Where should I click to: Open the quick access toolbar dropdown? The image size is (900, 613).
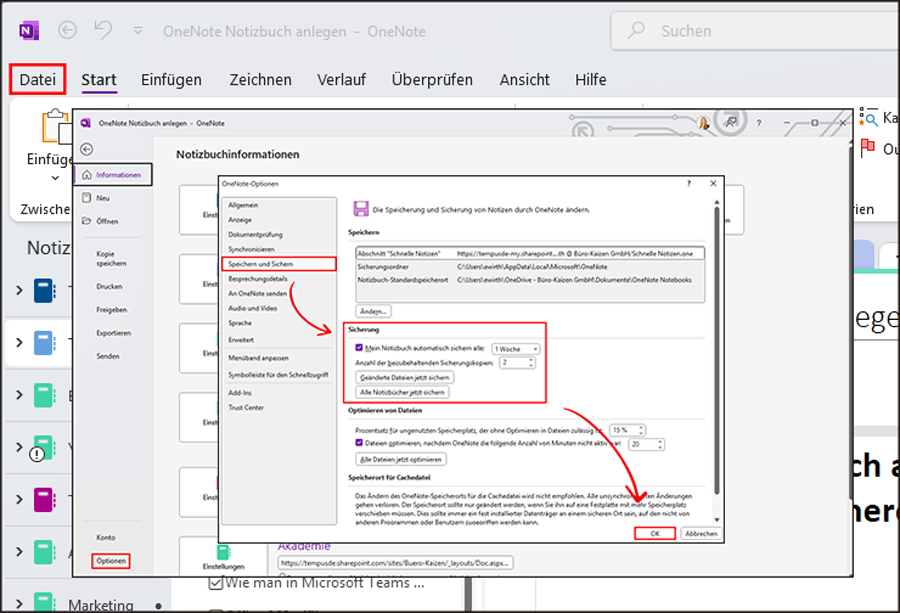pos(138,30)
